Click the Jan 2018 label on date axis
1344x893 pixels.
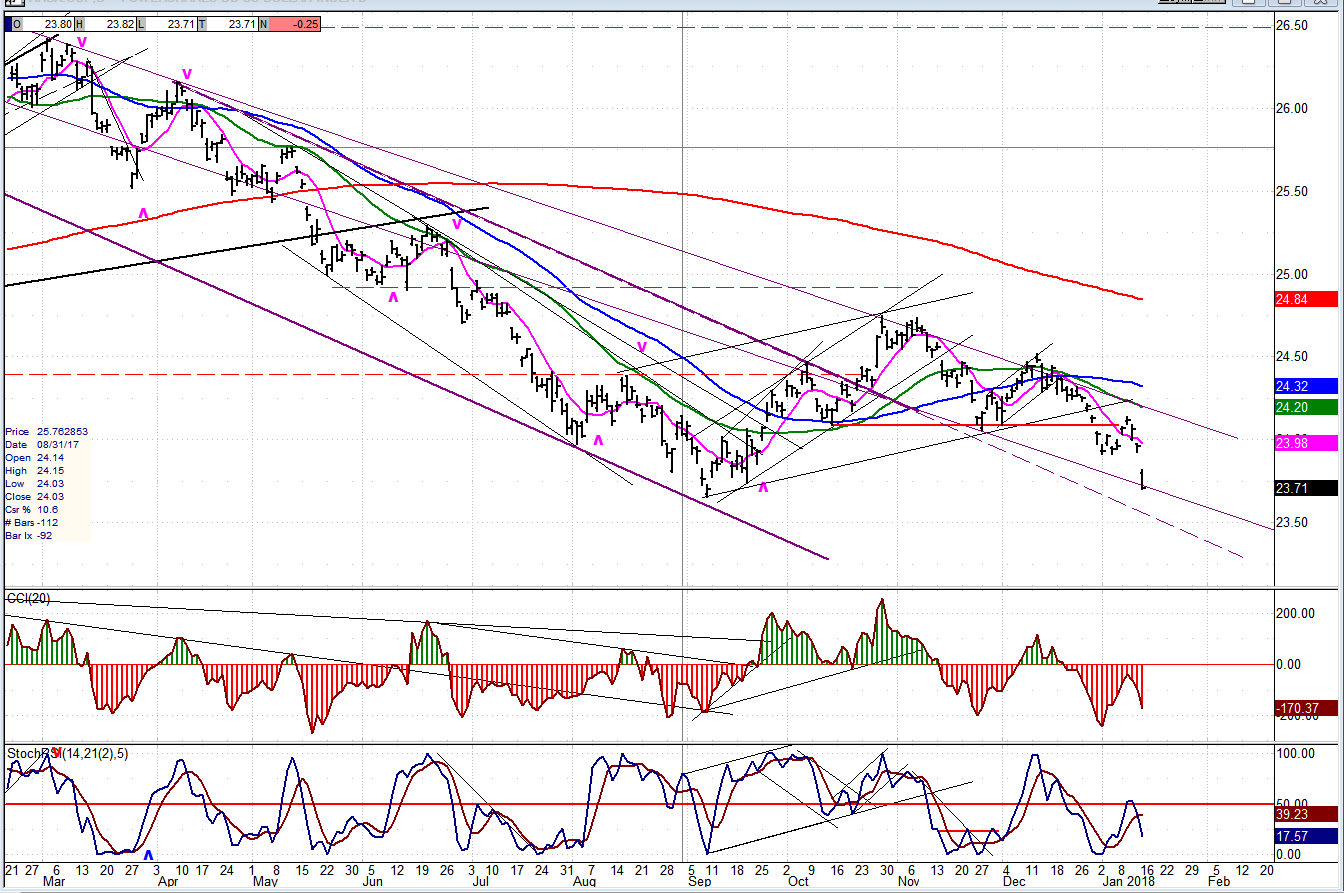pos(1135,882)
